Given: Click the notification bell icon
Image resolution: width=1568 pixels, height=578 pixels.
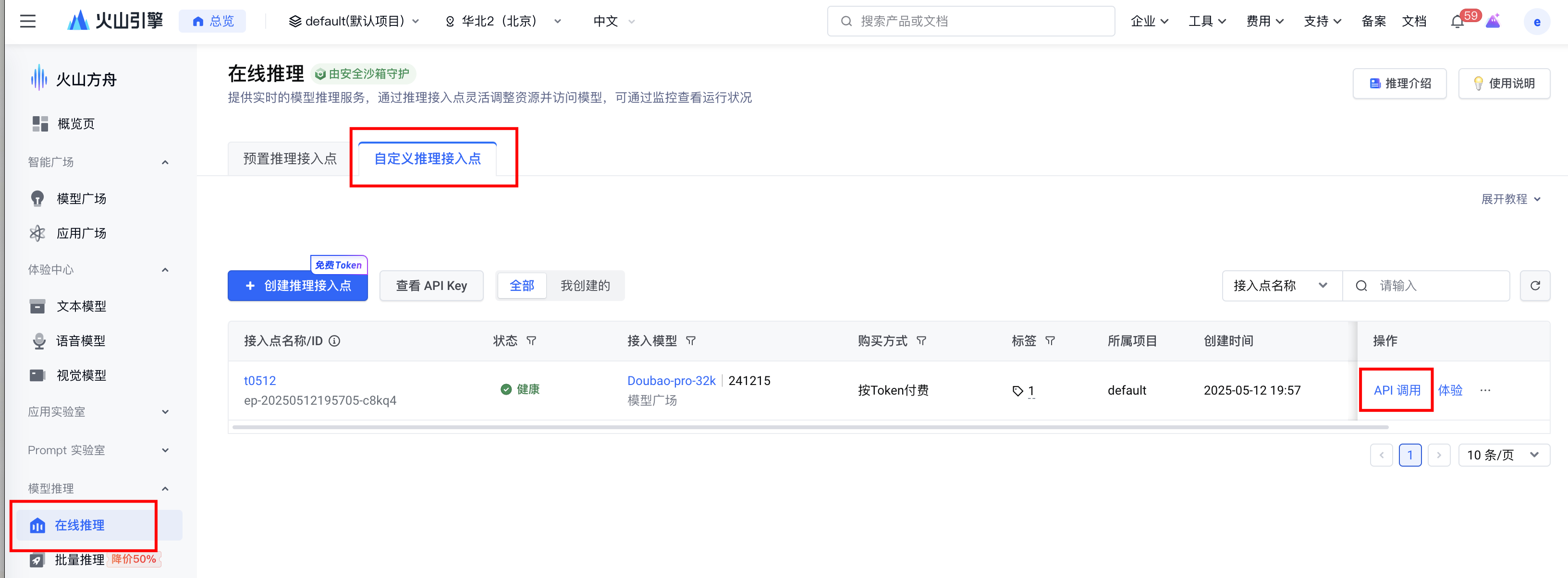Looking at the screenshot, I should pyautogui.click(x=1457, y=22).
